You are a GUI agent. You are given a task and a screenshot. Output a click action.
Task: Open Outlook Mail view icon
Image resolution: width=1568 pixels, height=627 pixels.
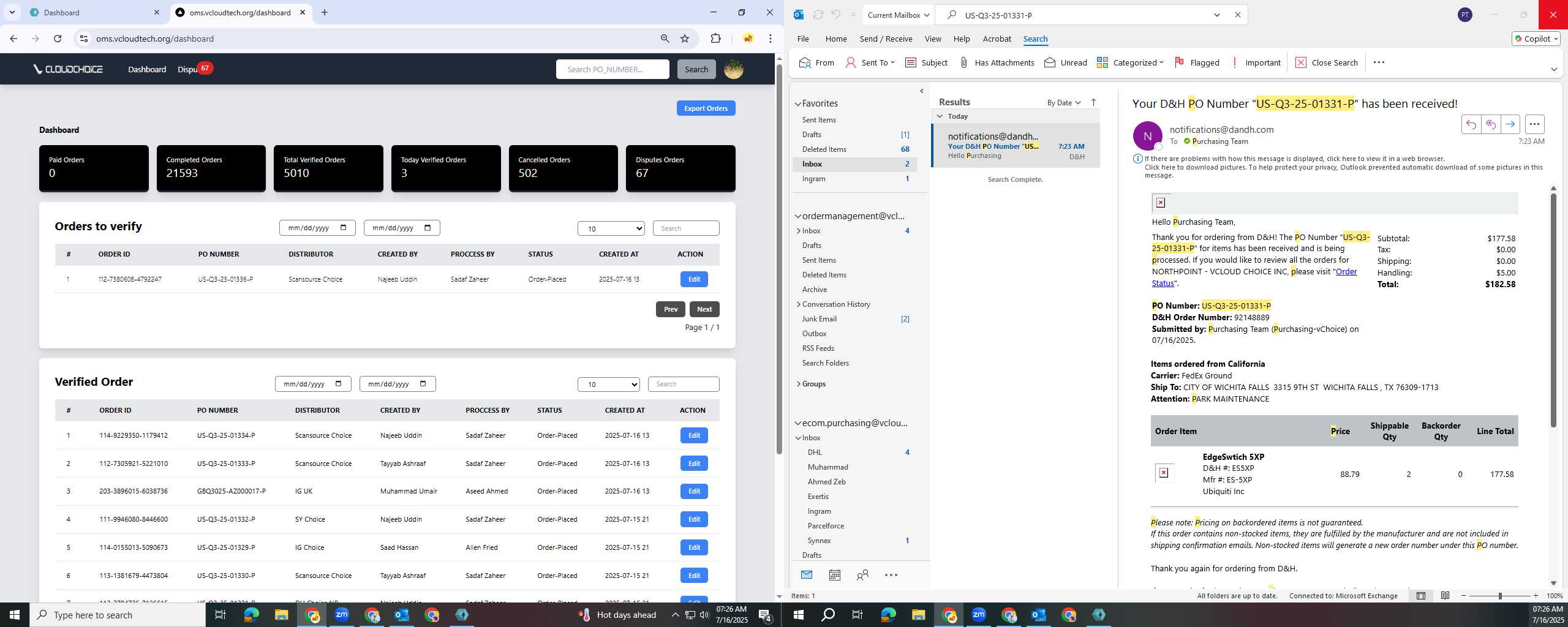point(806,575)
